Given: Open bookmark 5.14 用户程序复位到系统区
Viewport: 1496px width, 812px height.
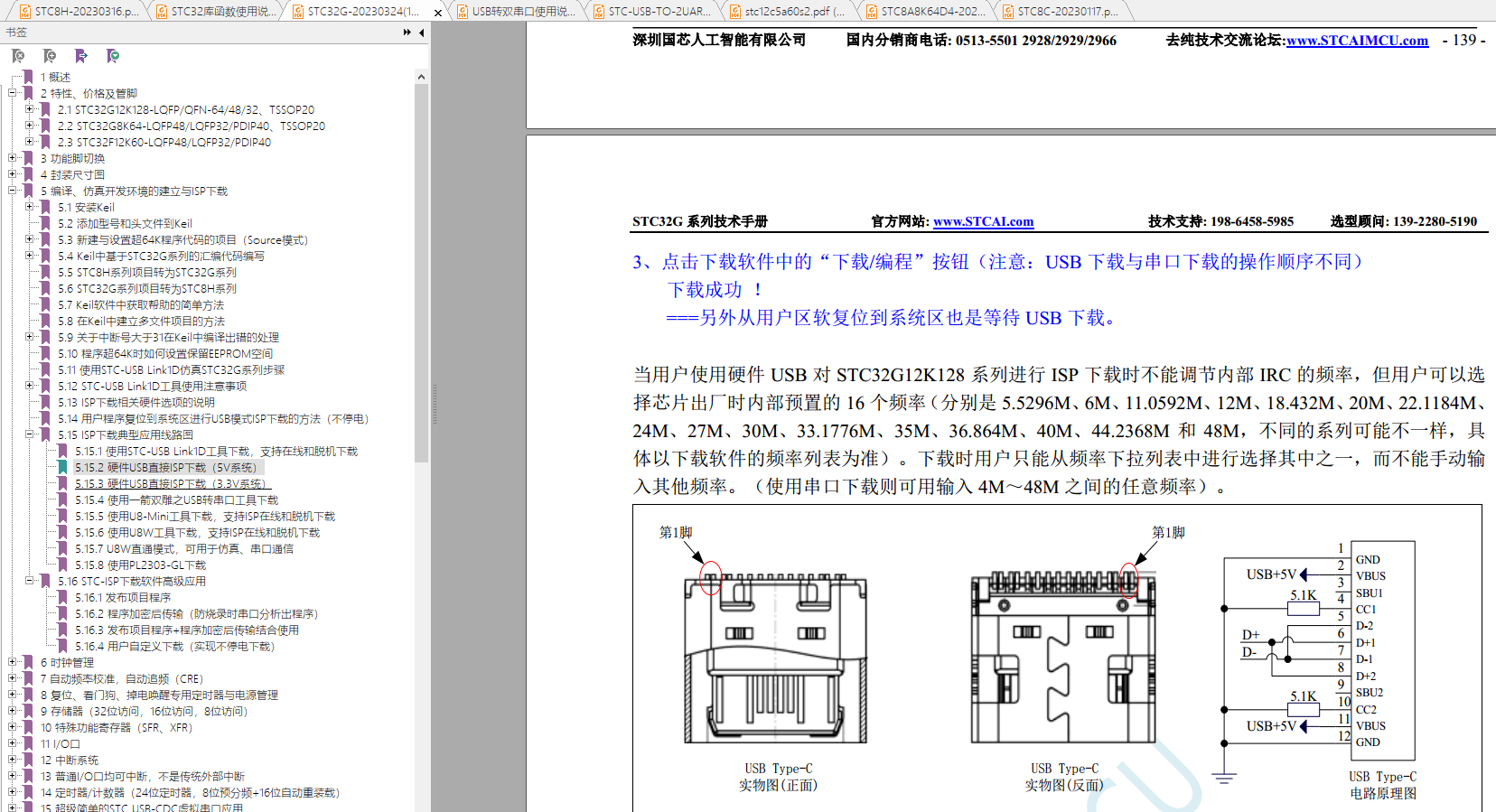Looking at the screenshot, I should click(x=213, y=418).
